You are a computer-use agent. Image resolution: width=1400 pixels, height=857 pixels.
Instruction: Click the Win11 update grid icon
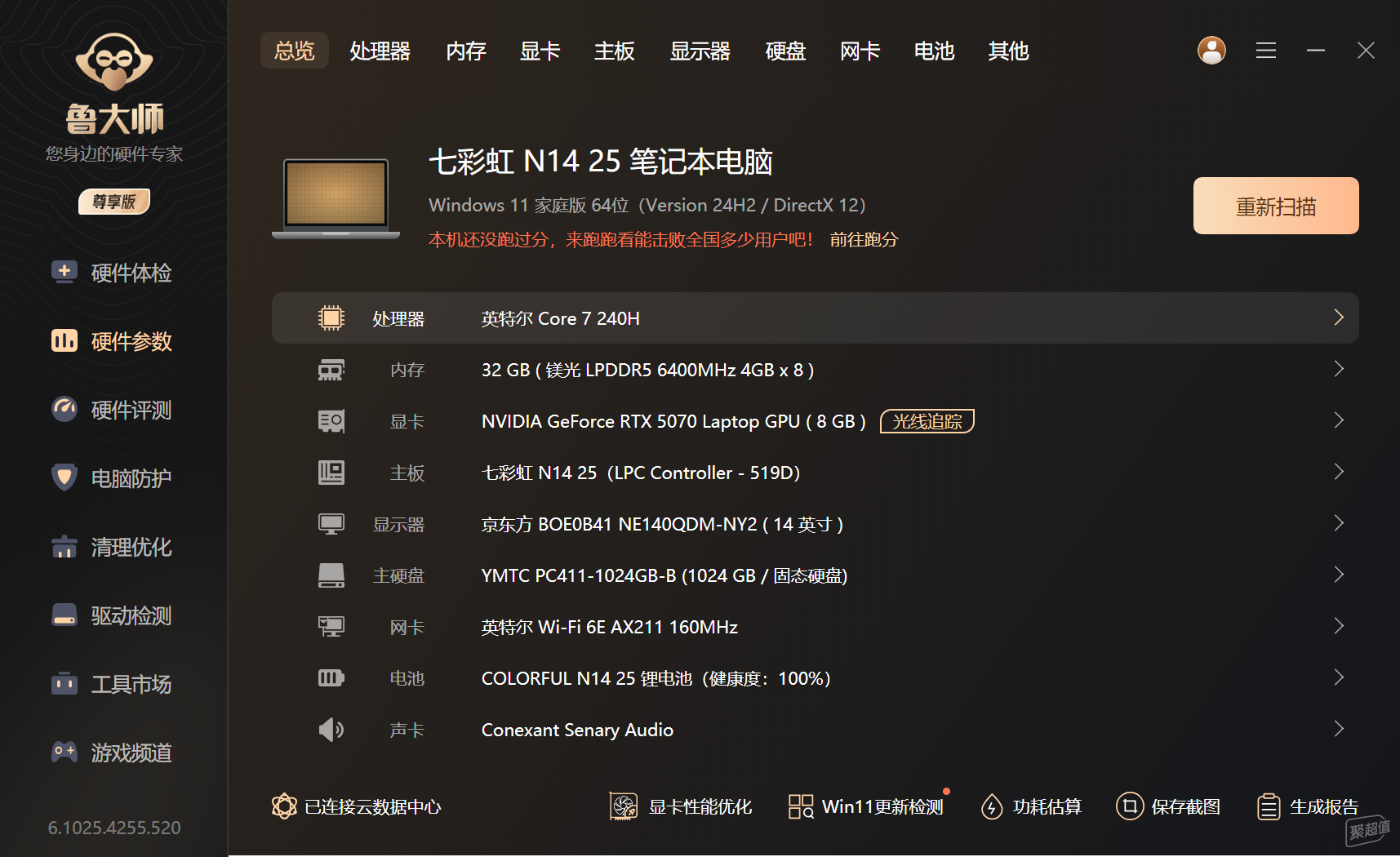(801, 806)
